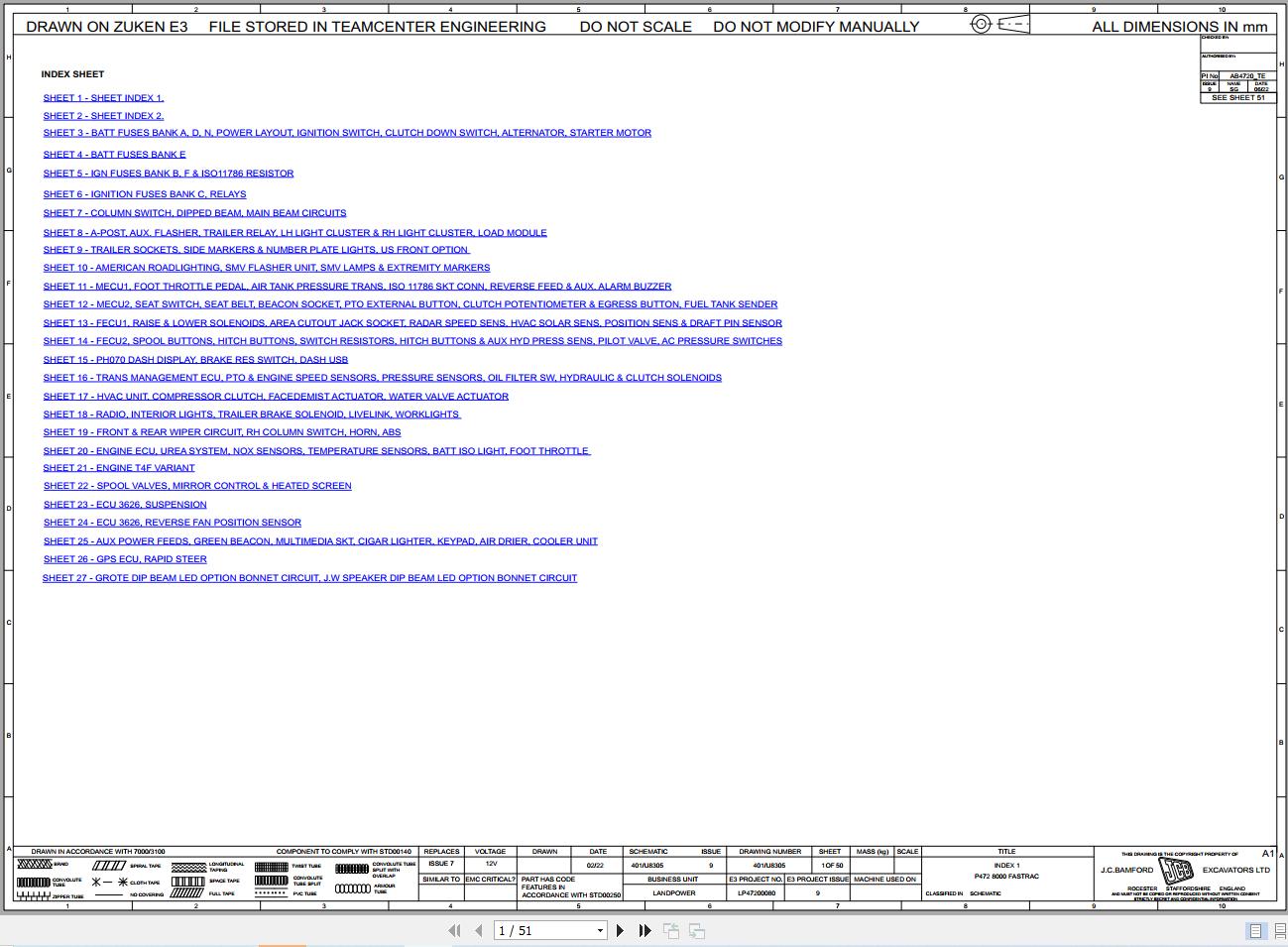
Task: Click the 12V voltage cell
Action: (x=491, y=865)
